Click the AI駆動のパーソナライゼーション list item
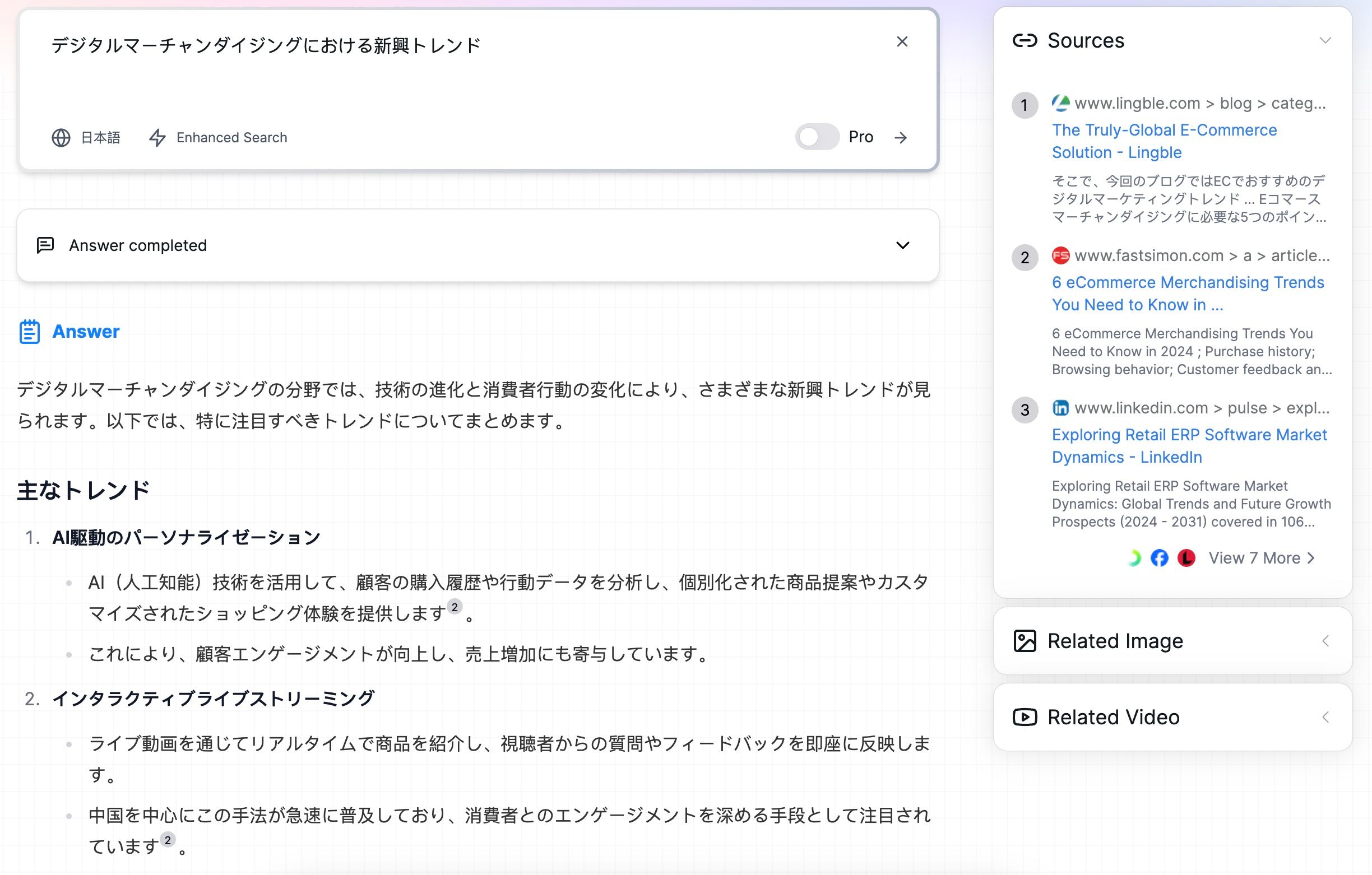The height and width of the screenshot is (875, 1372). [186, 538]
